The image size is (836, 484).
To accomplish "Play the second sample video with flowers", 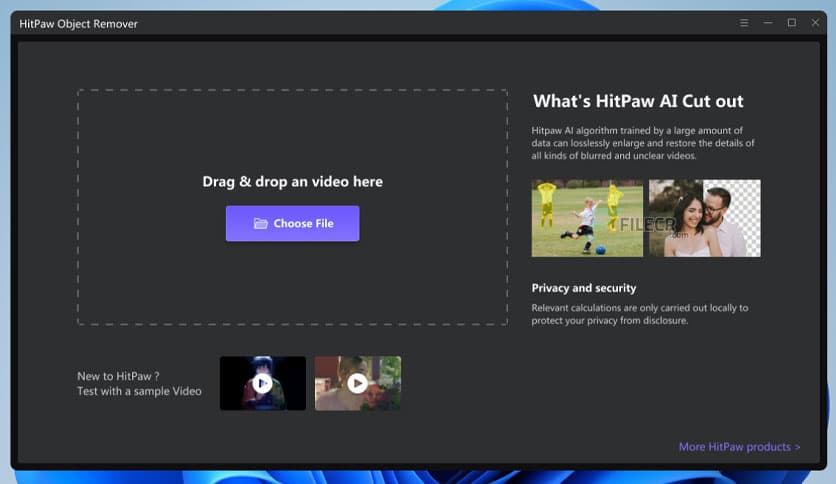I will tap(358, 383).
